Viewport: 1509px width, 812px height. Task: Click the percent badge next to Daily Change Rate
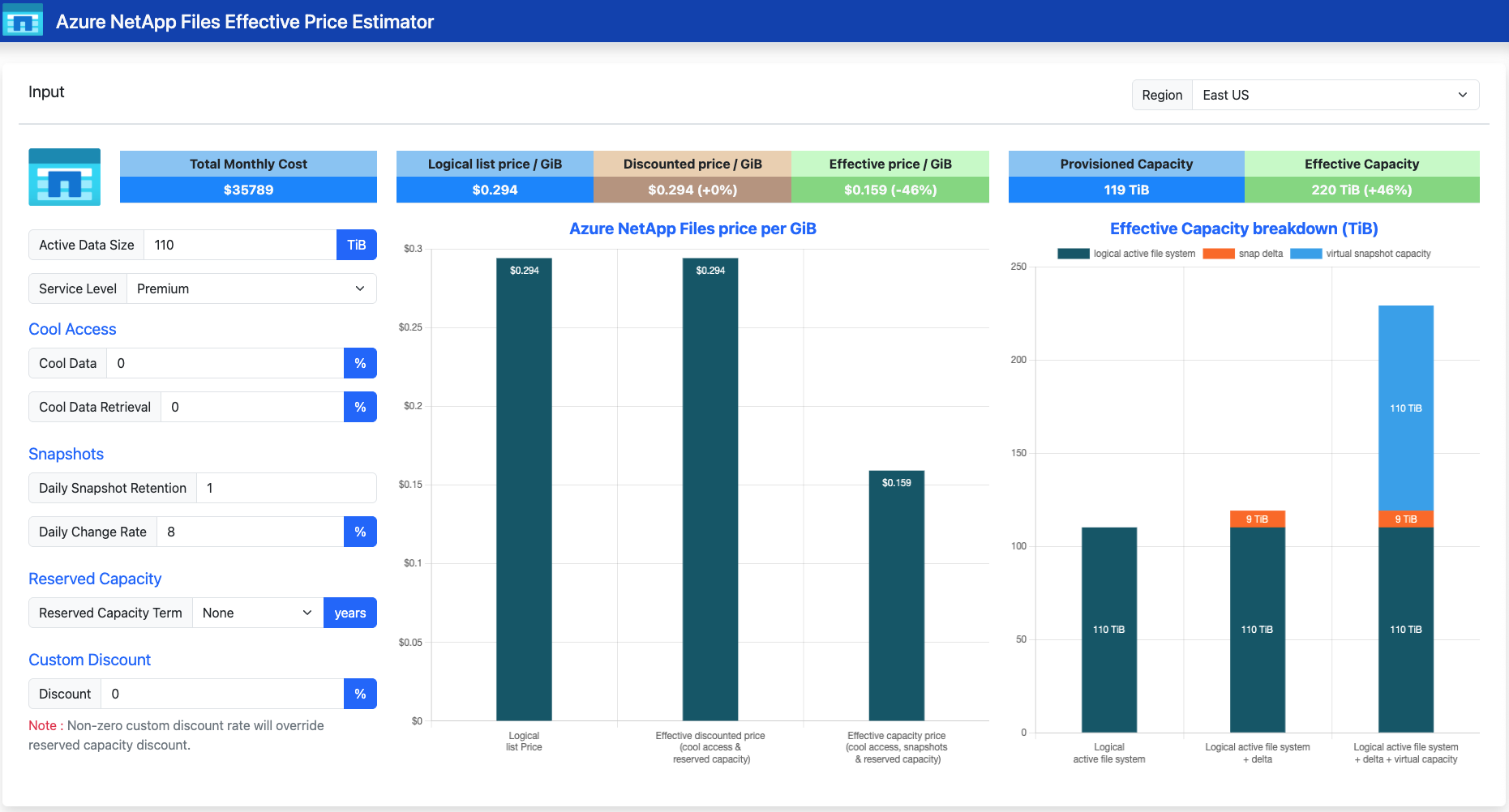pyautogui.click(x=360, y=532)
